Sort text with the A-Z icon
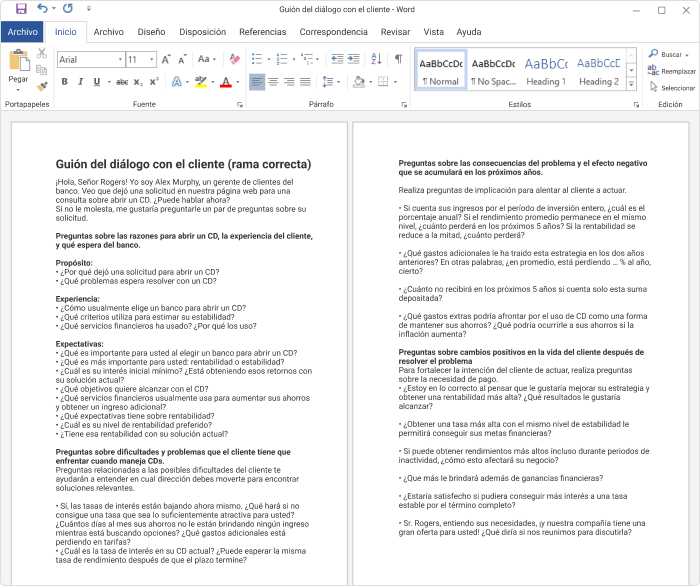Image resolution: width=700 pixels, height=586 pixels. coord(376,59)
